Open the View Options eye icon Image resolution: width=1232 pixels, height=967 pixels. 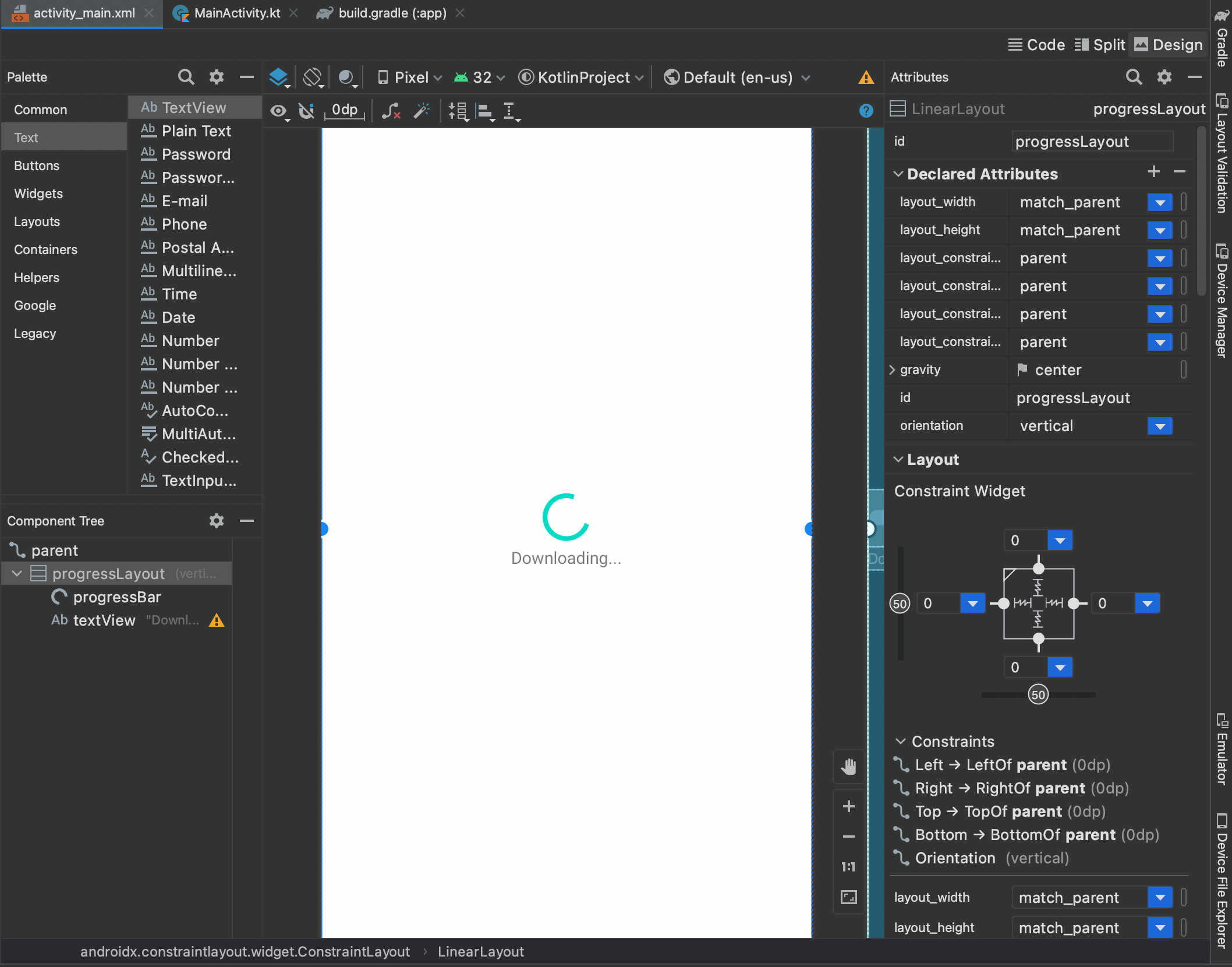pyautogui.click(x=278, y=110)
